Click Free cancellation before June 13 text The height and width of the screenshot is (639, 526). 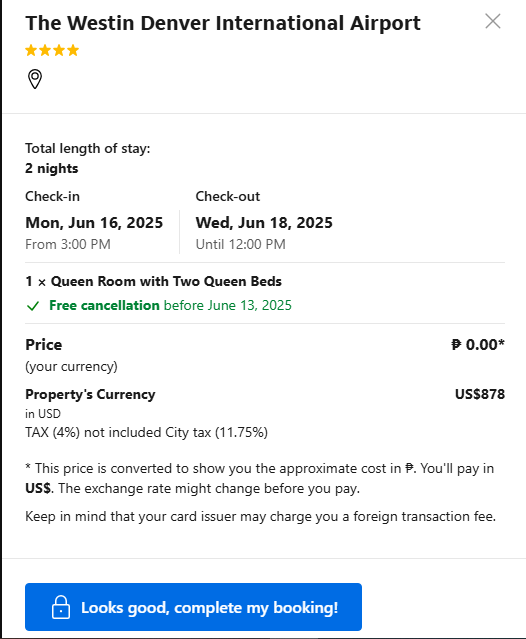click(x=170, y=305)
